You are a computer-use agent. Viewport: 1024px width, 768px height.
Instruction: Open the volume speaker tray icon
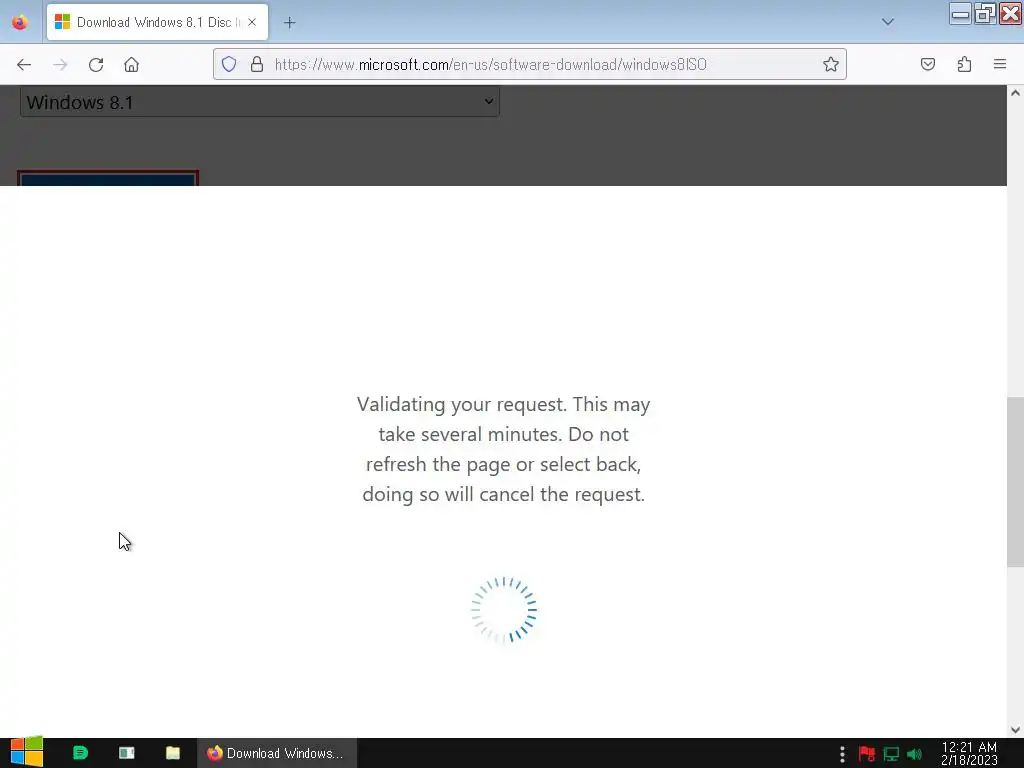click(914, 754)
